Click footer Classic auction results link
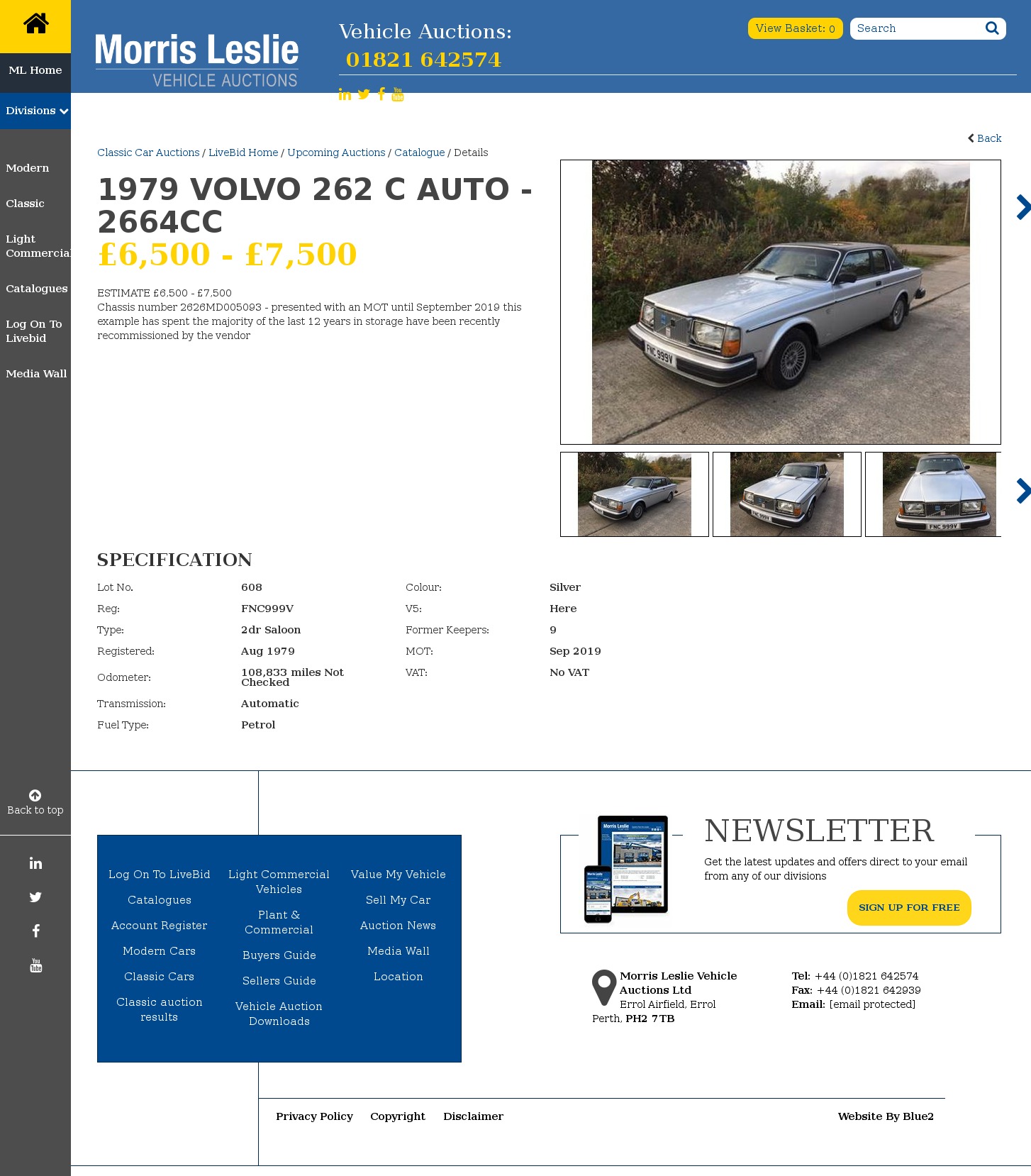The image size is (1031, 1176). [160, 1009]
